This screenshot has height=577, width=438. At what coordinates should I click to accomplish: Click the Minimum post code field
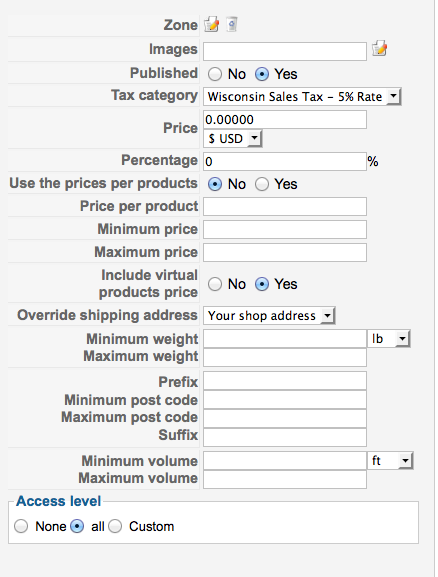[285, 400]
